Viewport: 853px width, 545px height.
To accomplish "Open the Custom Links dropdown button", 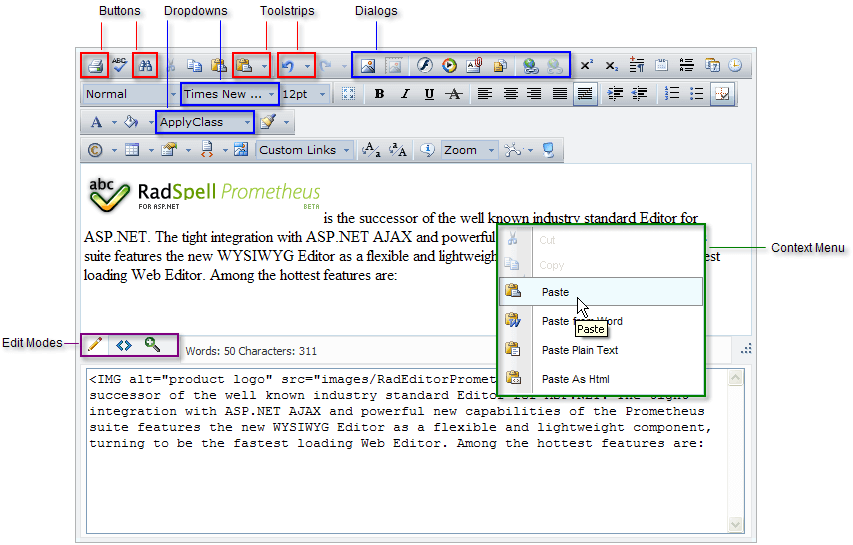I will [x=304, y=150].
